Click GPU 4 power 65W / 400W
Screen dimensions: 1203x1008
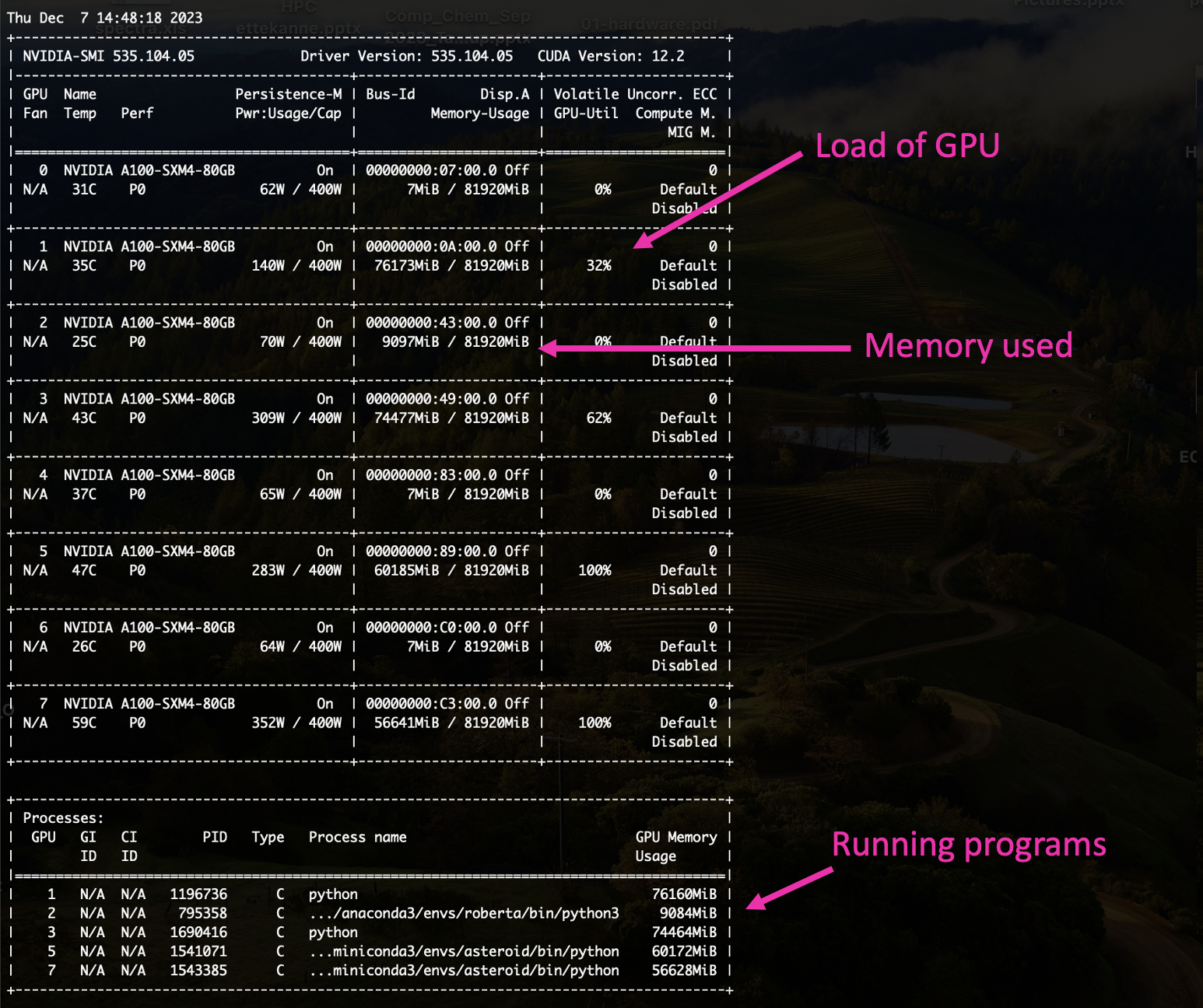click(300, 494)
